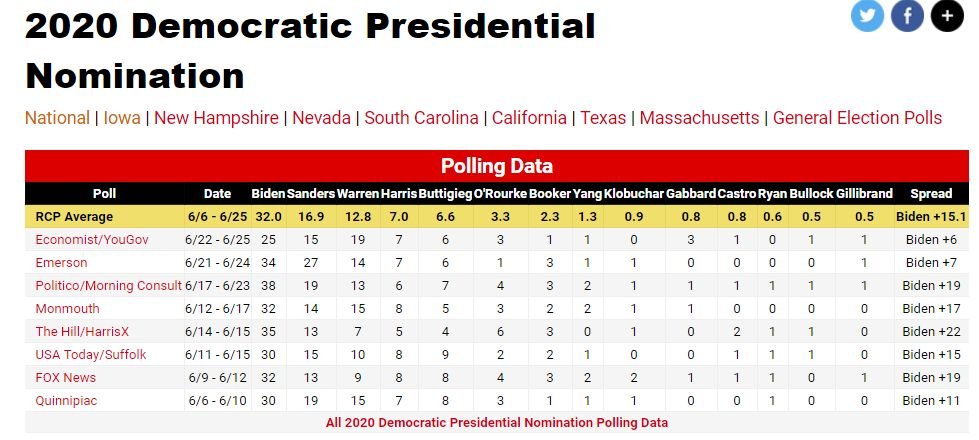
Task: Select the South Carolina polls link
Action: 421,118
